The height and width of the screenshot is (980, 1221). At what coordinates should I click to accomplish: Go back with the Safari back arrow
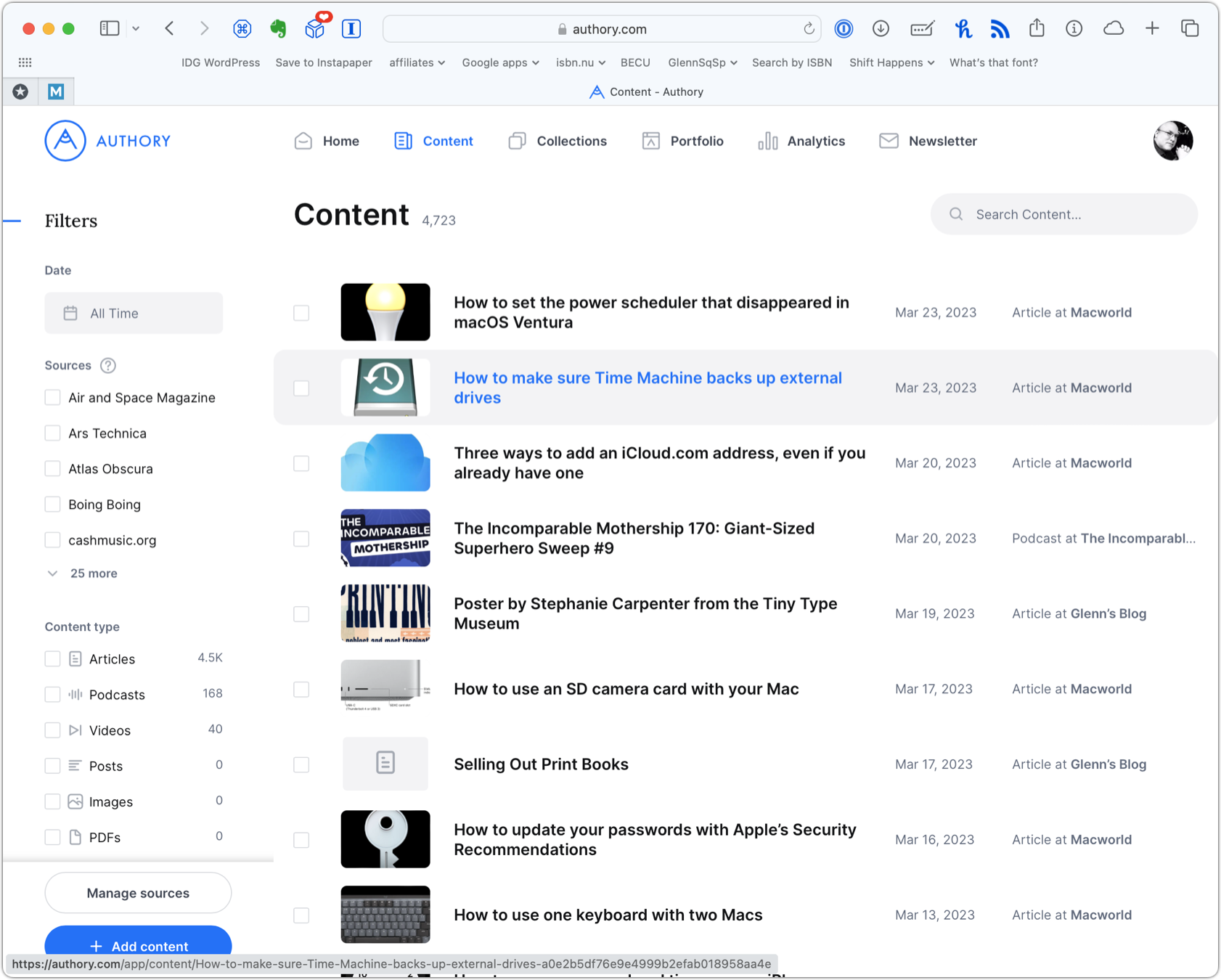pos(170,28)
